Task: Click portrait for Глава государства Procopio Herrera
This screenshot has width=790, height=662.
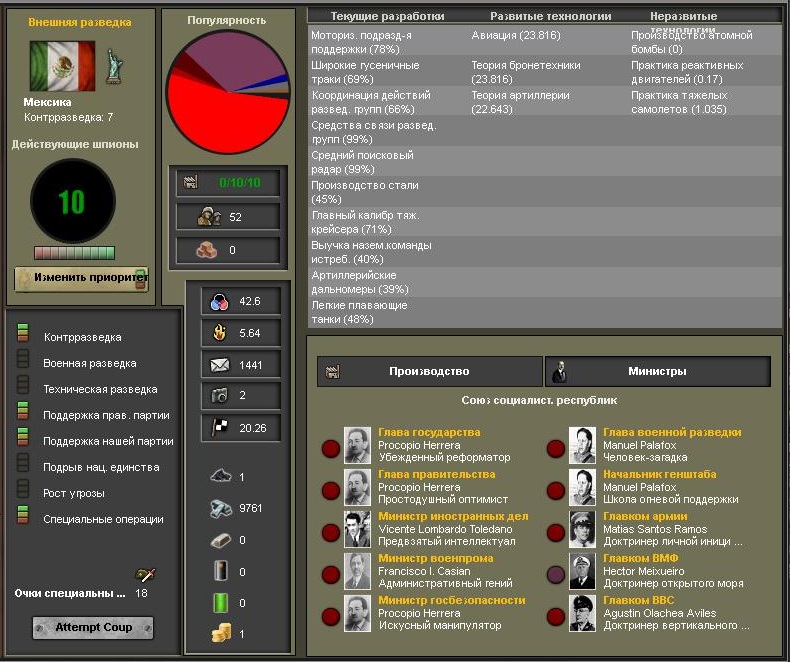Action: point(357,445)
